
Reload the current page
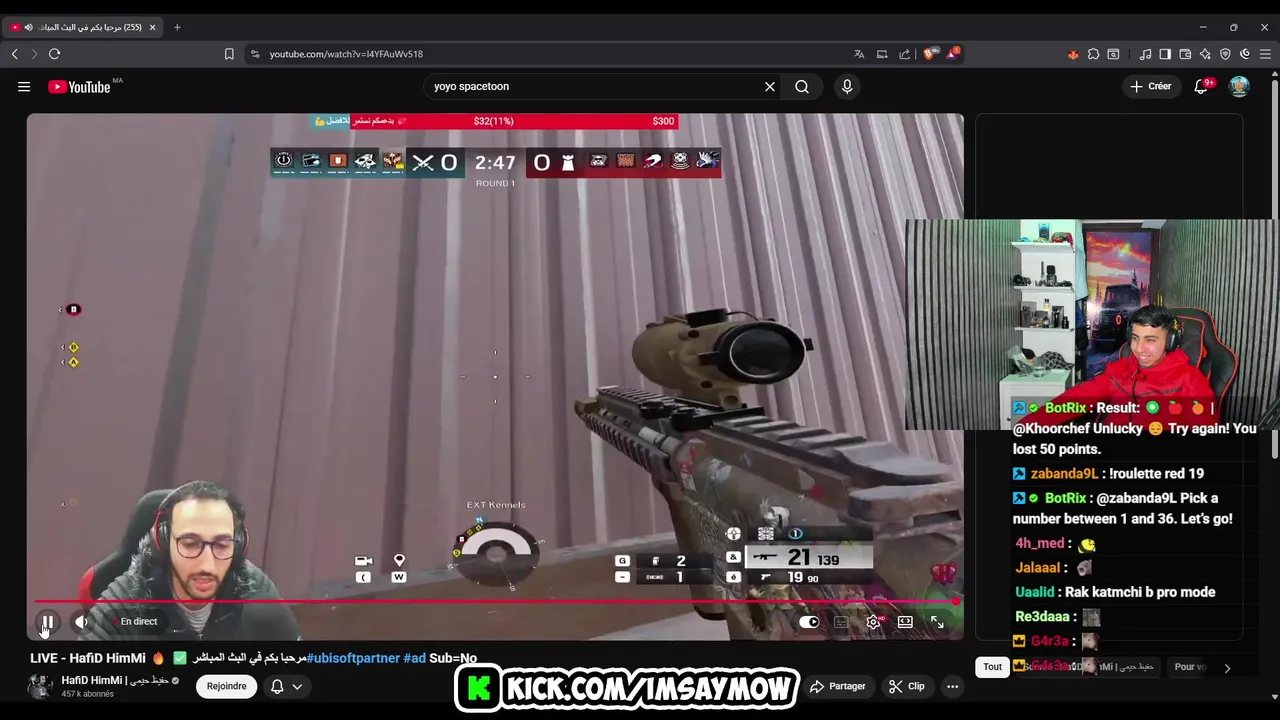[x=55, y=54]
